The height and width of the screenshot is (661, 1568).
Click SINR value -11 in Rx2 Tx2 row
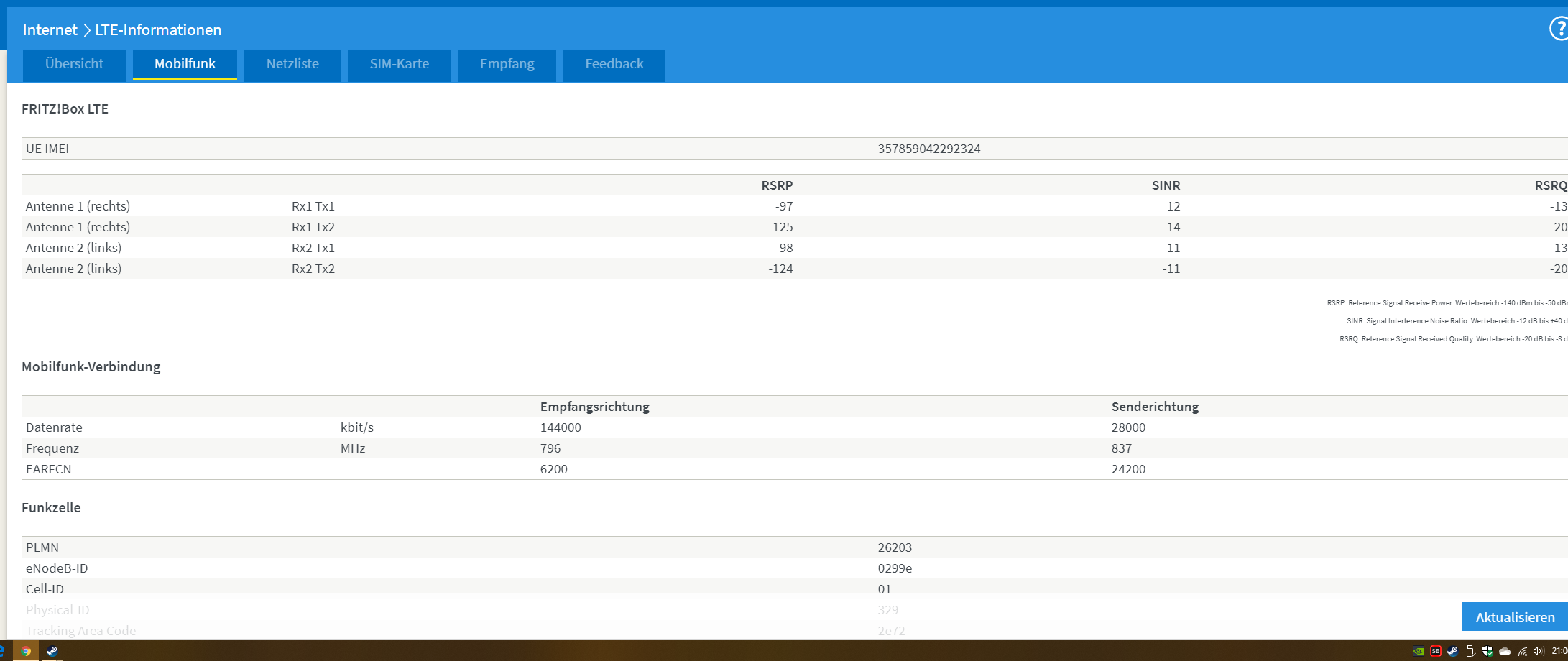tap(1171, 269)
